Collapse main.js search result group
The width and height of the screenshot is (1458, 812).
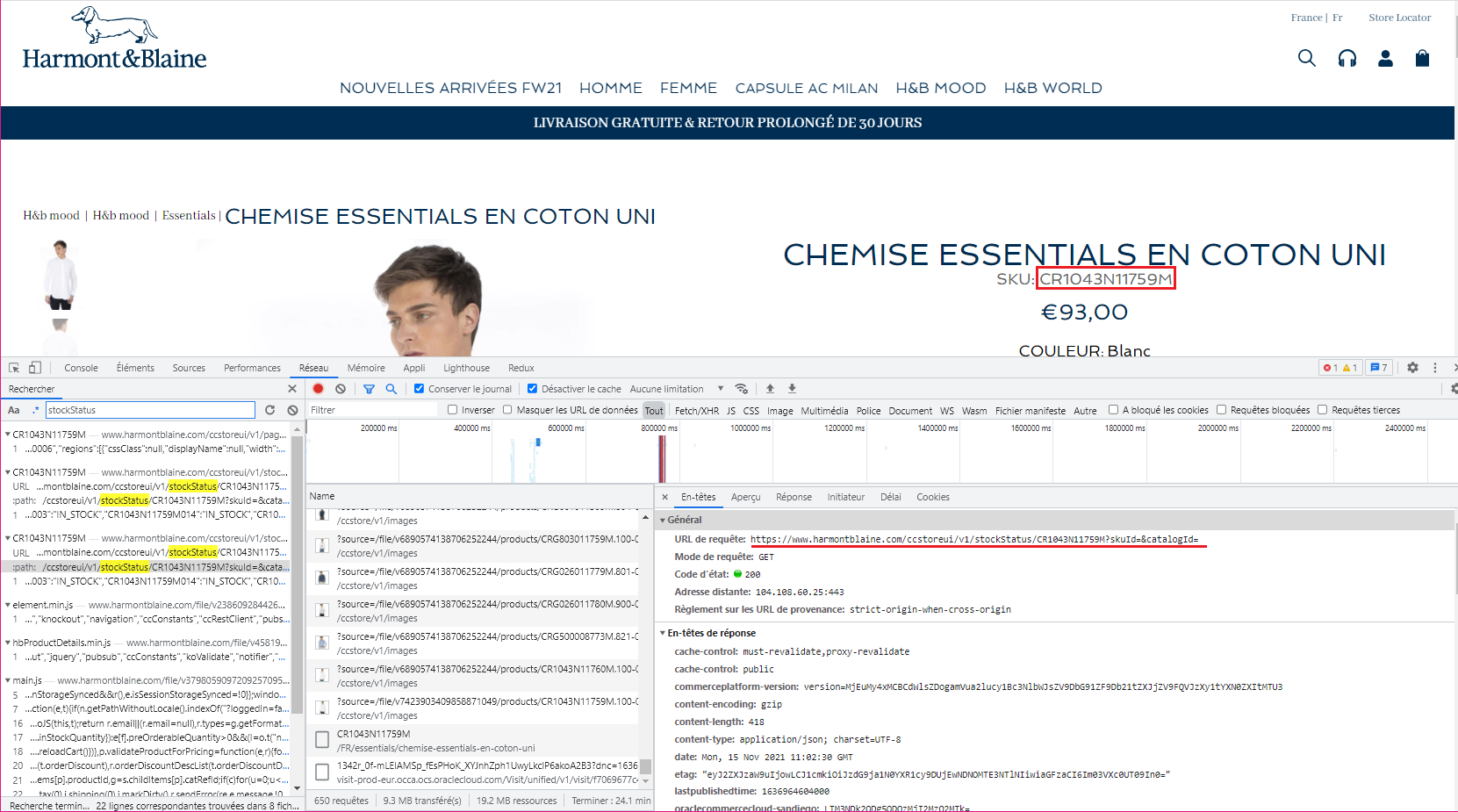(x=8, y=680)
